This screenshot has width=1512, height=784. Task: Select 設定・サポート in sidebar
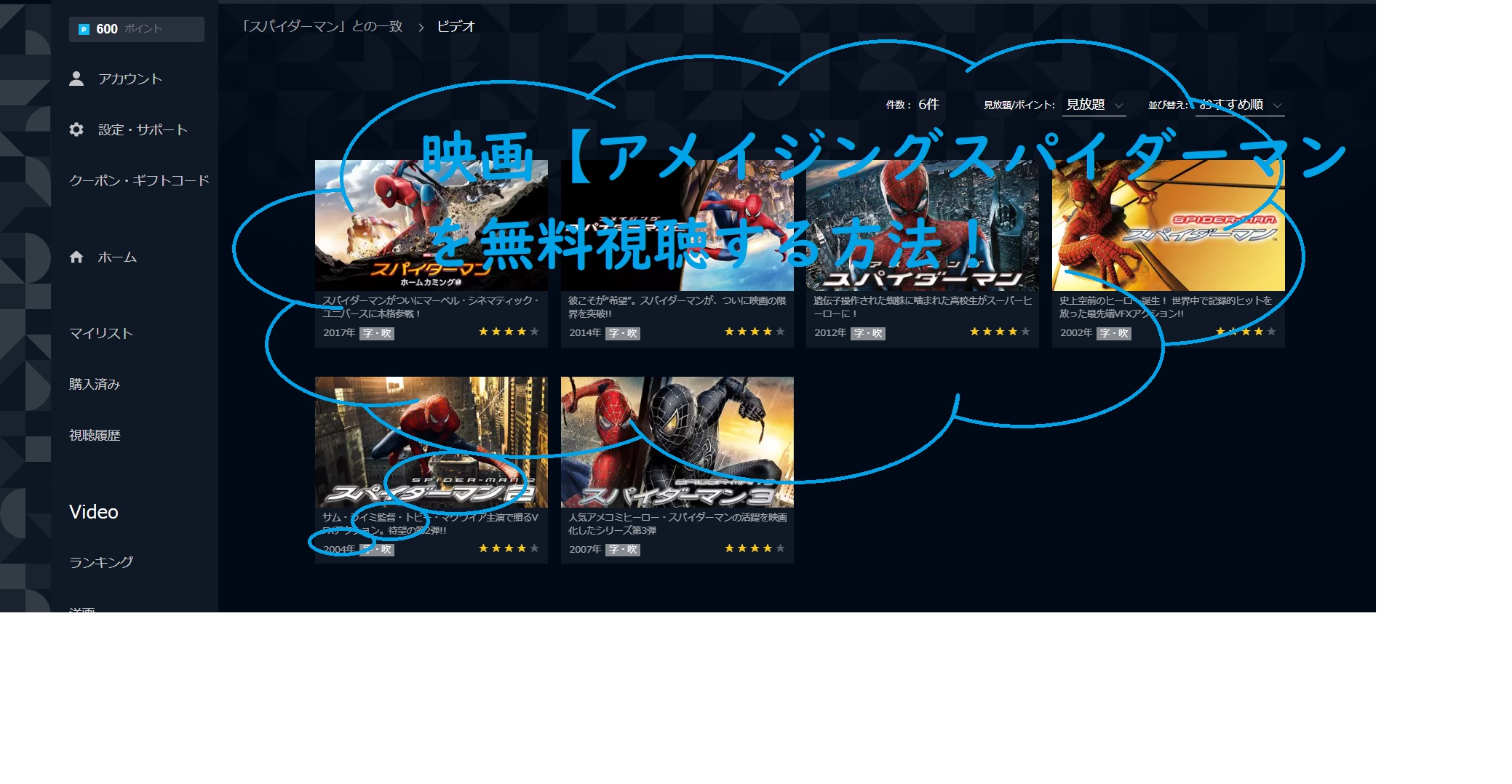tap(143, 129)
